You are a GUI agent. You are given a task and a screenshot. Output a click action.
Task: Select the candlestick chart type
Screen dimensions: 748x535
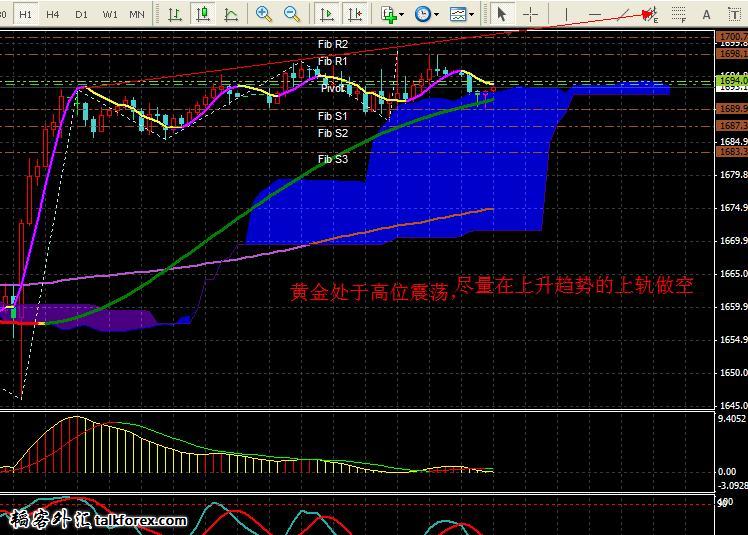pyautogui.click(x=203, y=14)
